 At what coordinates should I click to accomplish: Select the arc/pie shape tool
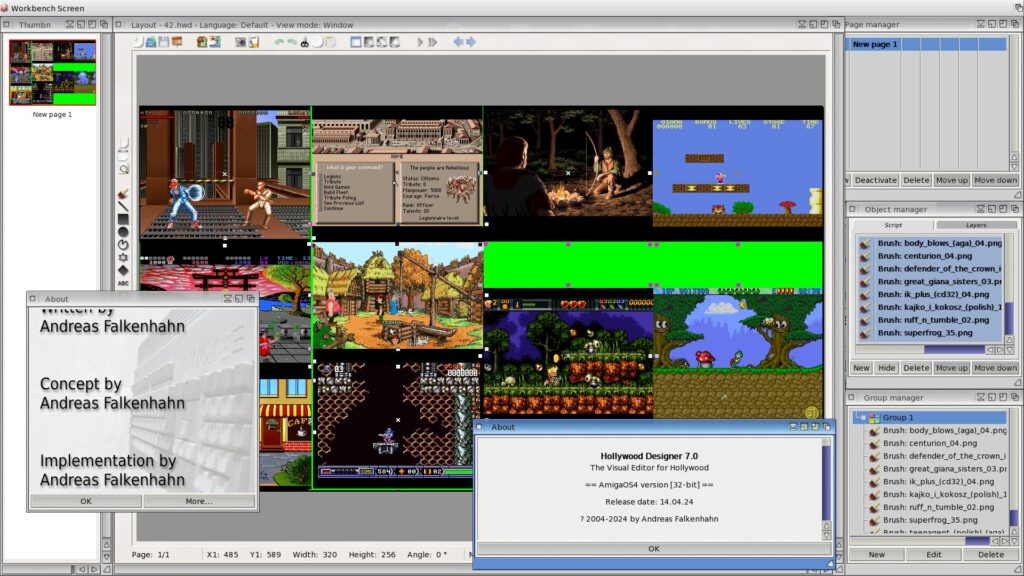[x=123, y=245]
